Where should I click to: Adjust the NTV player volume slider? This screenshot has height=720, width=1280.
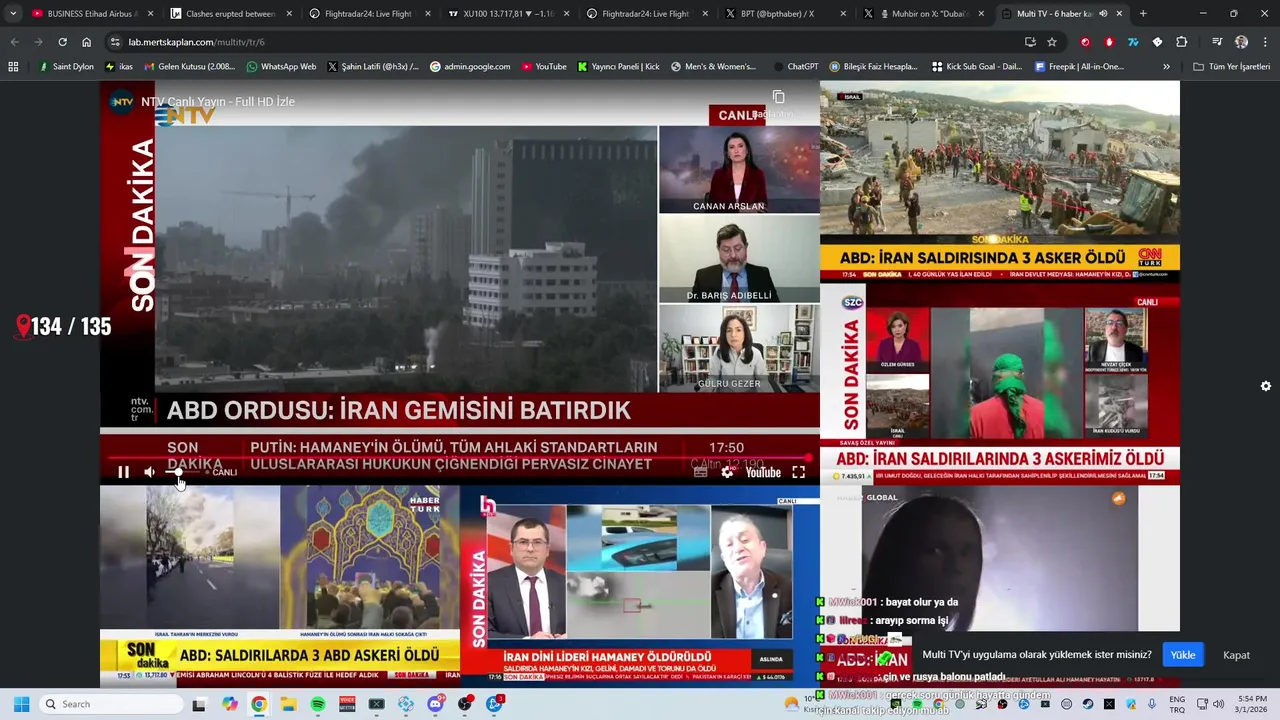[180, 472]
